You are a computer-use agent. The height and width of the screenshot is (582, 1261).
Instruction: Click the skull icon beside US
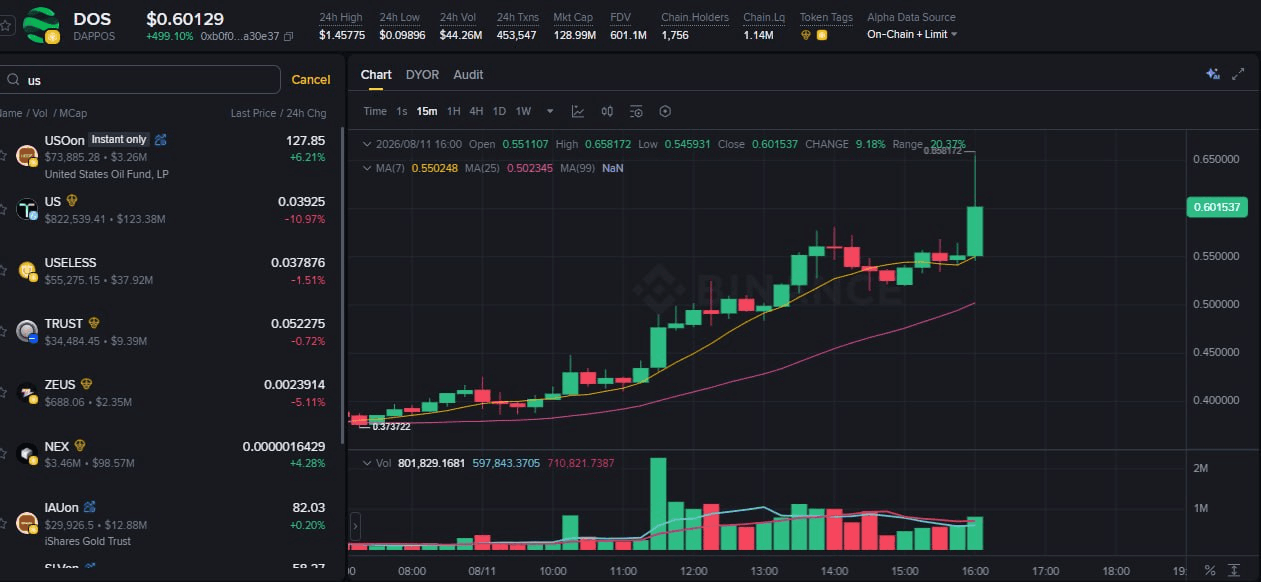pyautogui.click(x=71, y=201)
